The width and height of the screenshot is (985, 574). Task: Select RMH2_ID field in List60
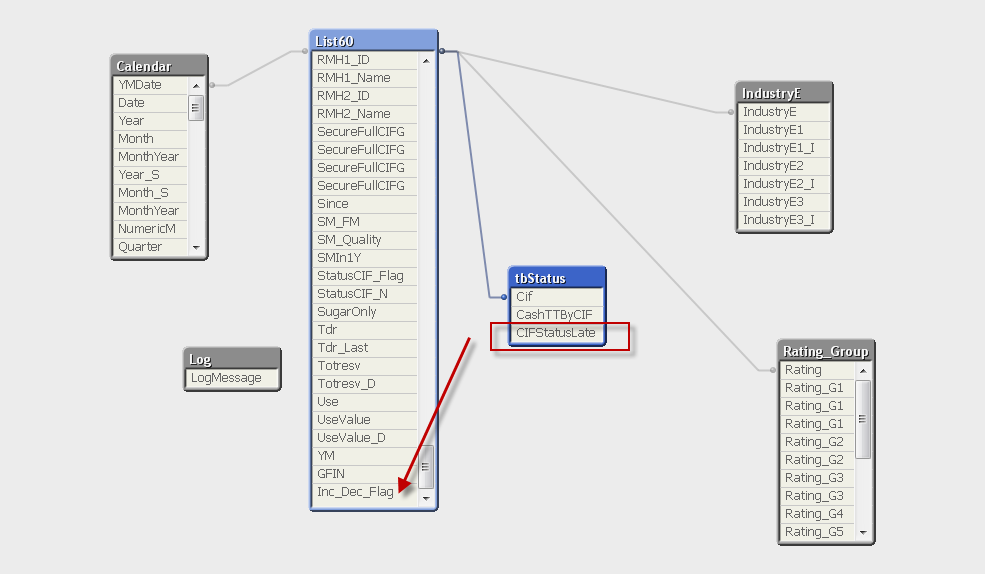pyautogui.click(x=365, y=96)
